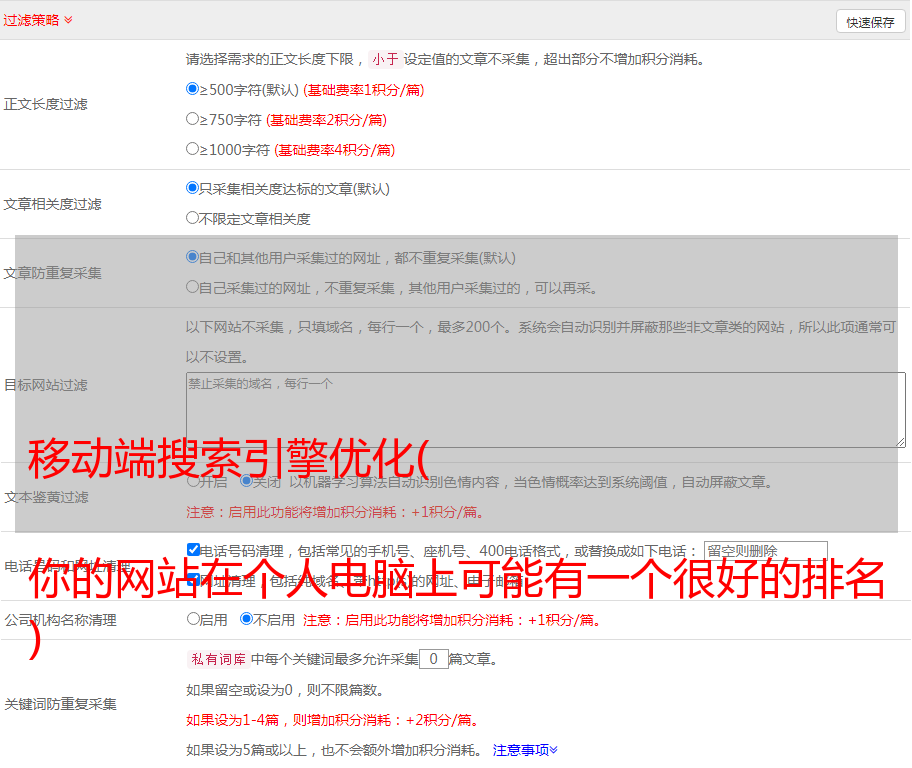This screenshot has width=912, height=768.
Task: Collapse the 过滤策略 section chevron
Action: coord(68,20)
